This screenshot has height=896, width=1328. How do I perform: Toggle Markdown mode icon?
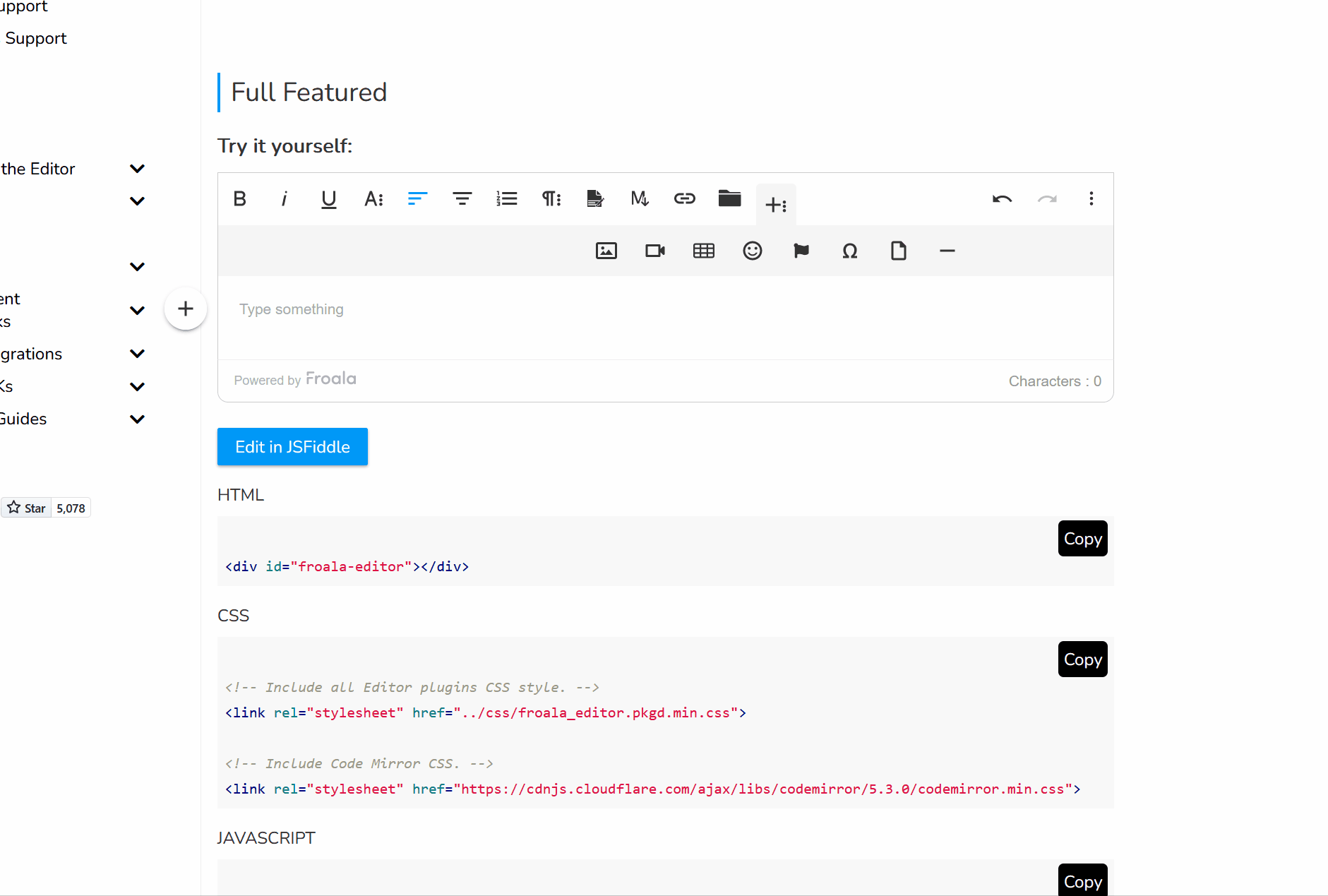pyautogui.click(x=640, y=199)
